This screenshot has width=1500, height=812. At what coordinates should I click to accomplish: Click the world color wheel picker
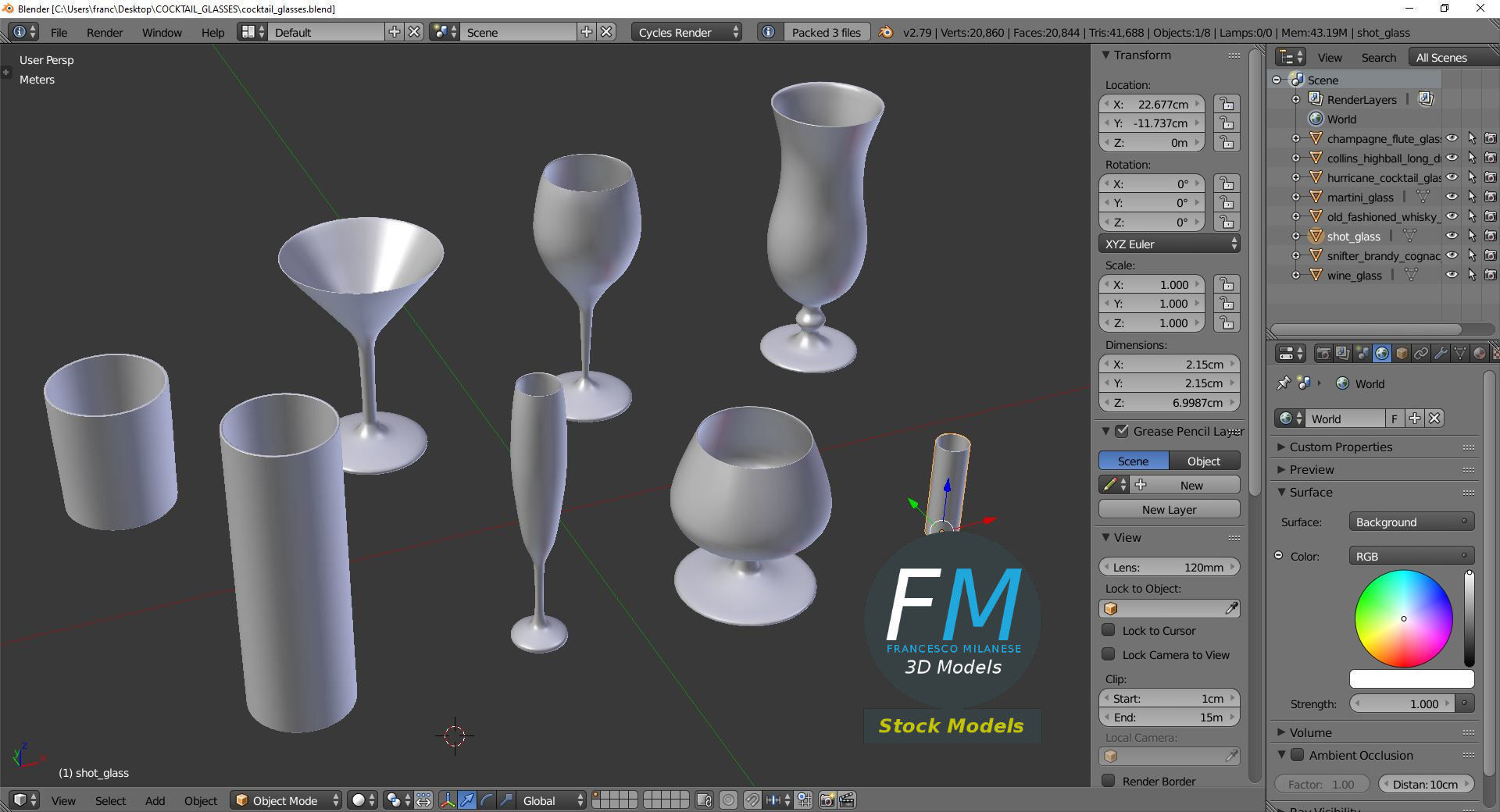pos(1404,618)
